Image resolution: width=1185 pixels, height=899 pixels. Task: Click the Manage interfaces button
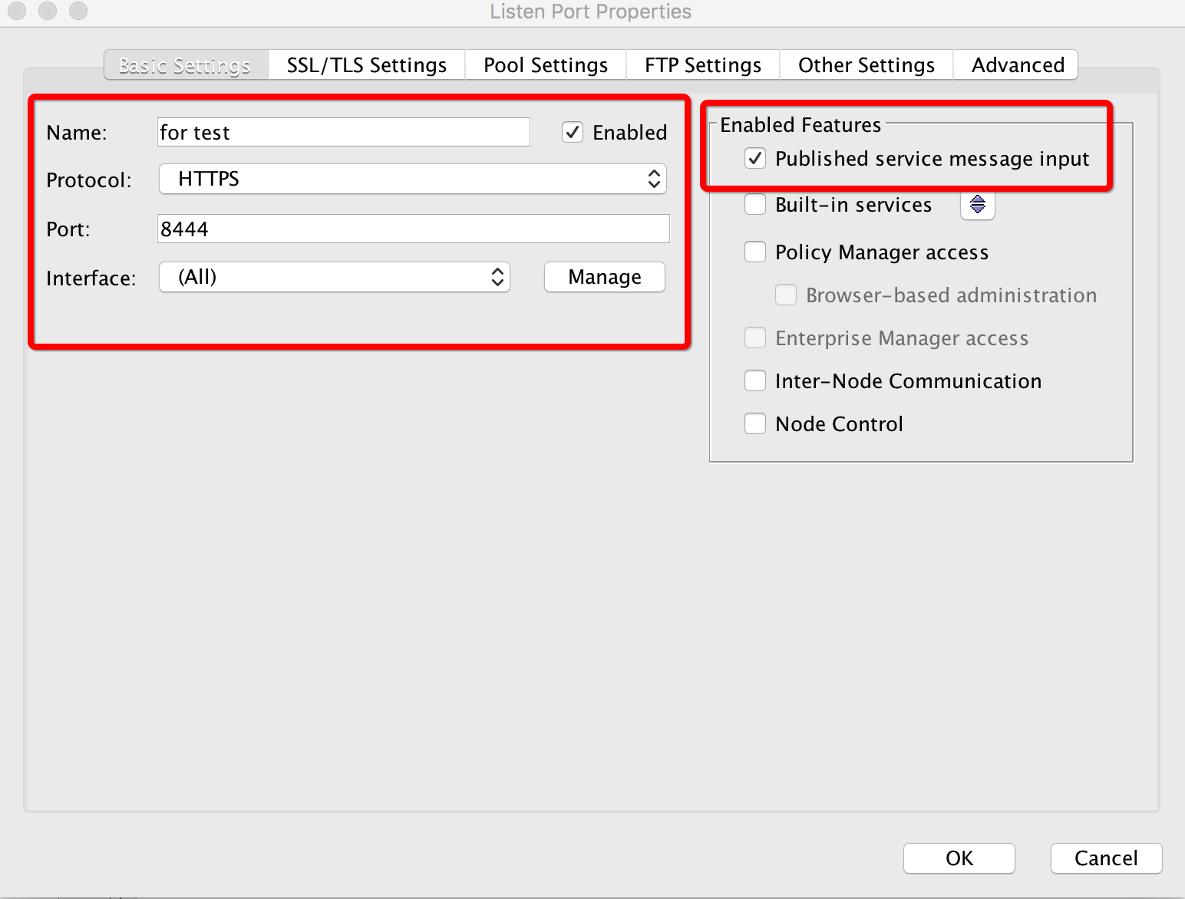coord(604,277)
